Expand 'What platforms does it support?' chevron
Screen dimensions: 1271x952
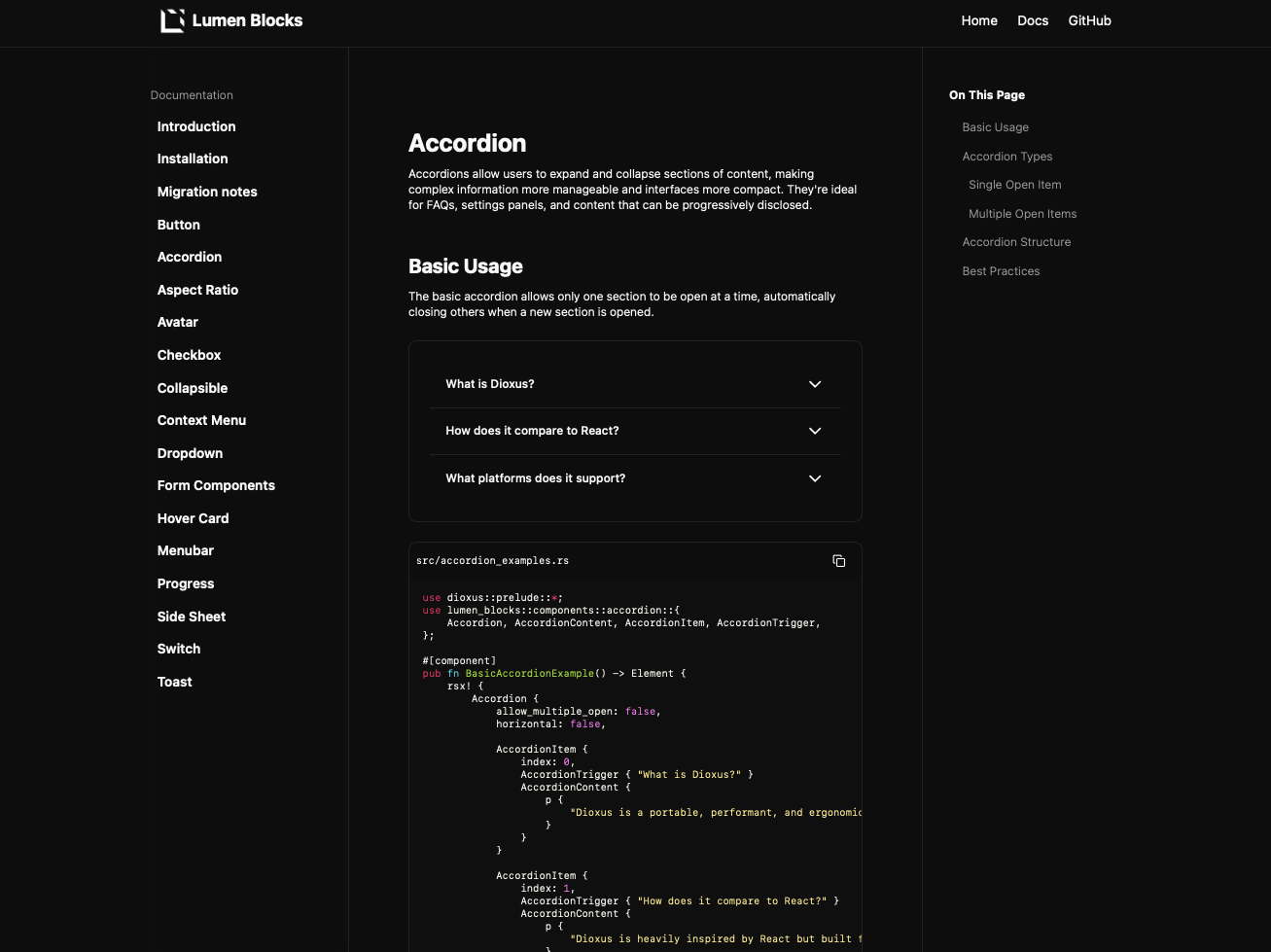[x=815, y=478]
